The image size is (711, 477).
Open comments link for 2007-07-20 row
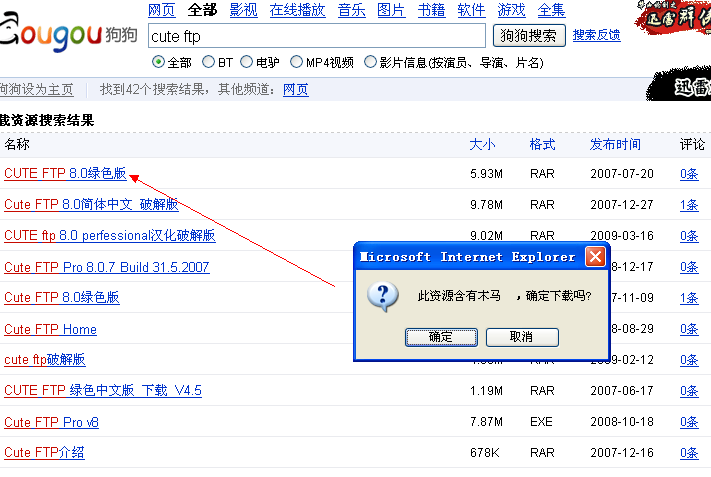click(x=689, y=174)
